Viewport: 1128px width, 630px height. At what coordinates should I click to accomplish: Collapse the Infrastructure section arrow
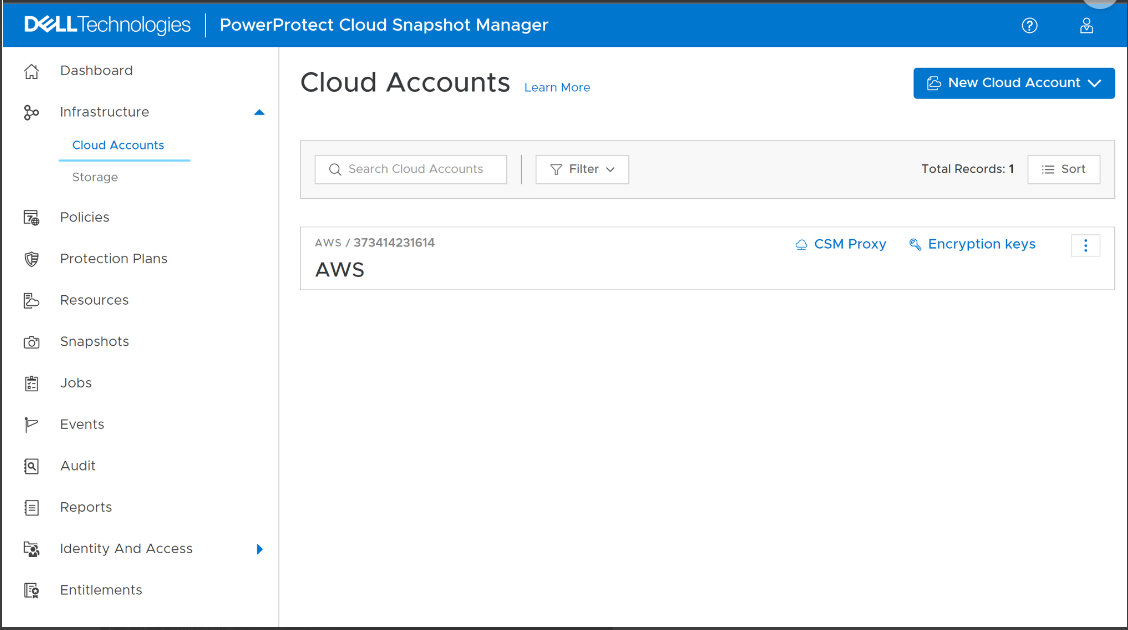pos(260,112)
